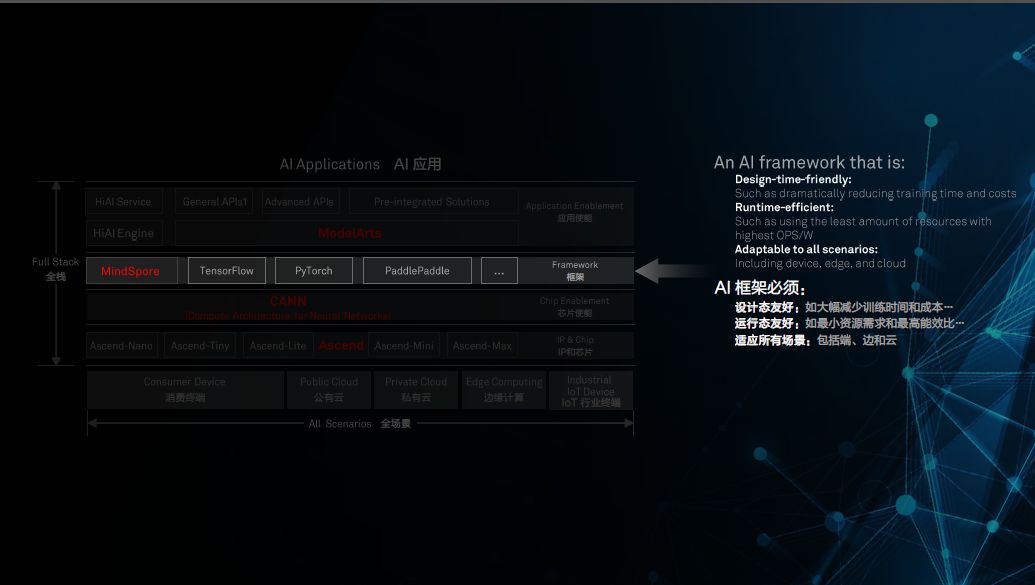
Task: Click the Ascend-Nano box
Action: pyautogui.click(x=121, y=345)
